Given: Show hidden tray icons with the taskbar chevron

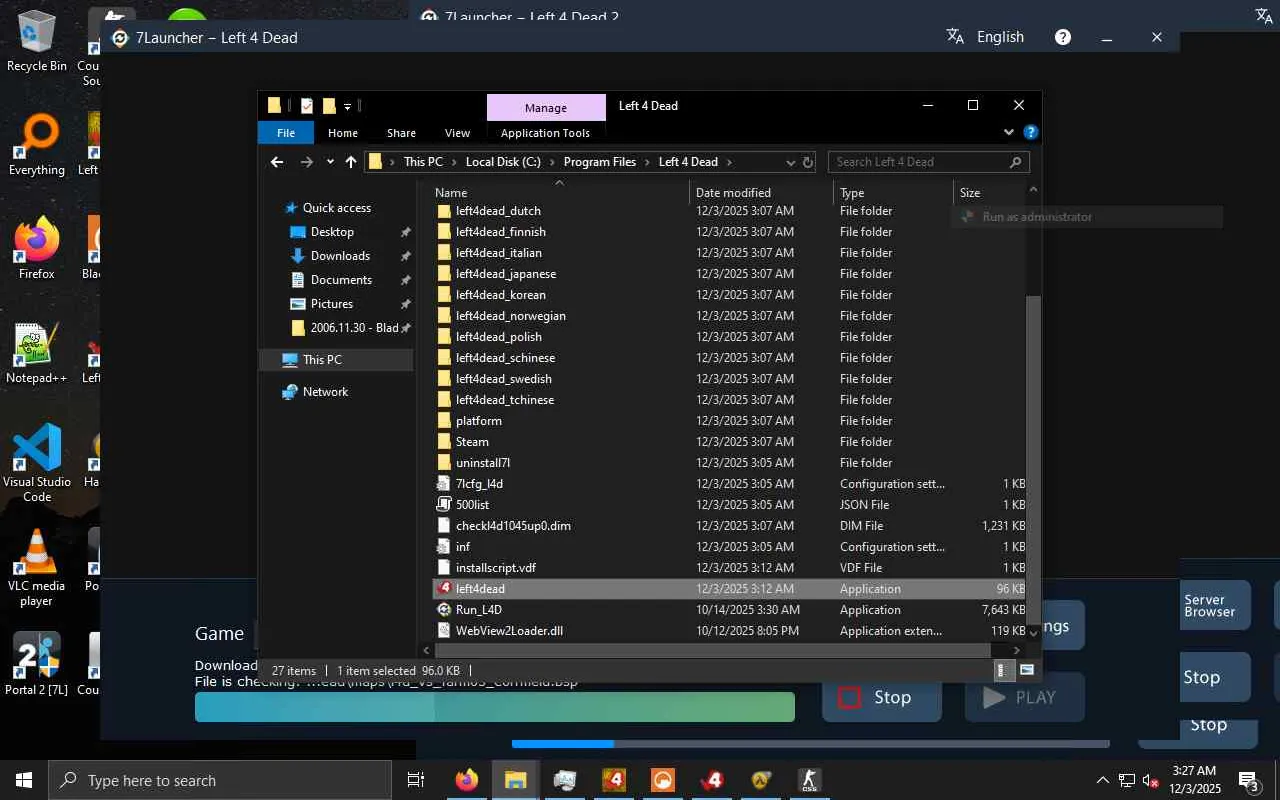Looking at the screenshot, I should 1103,780.
